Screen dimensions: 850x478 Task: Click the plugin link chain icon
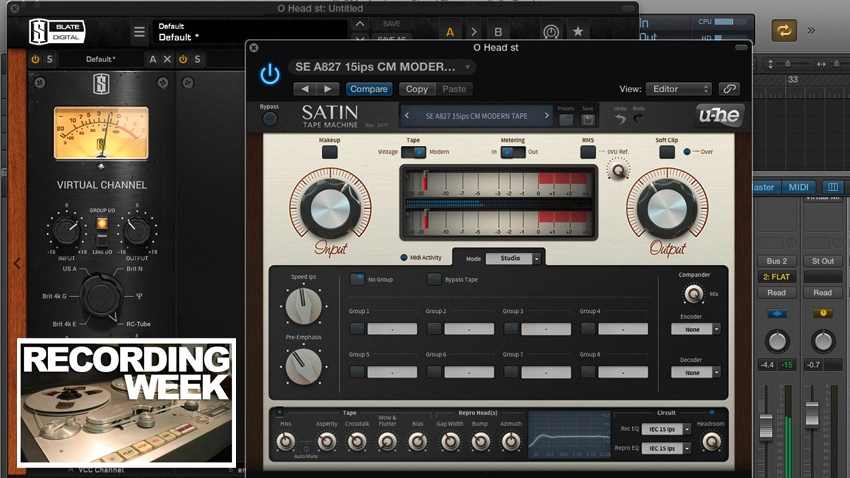pyautogui.click(x=729, y=89)
